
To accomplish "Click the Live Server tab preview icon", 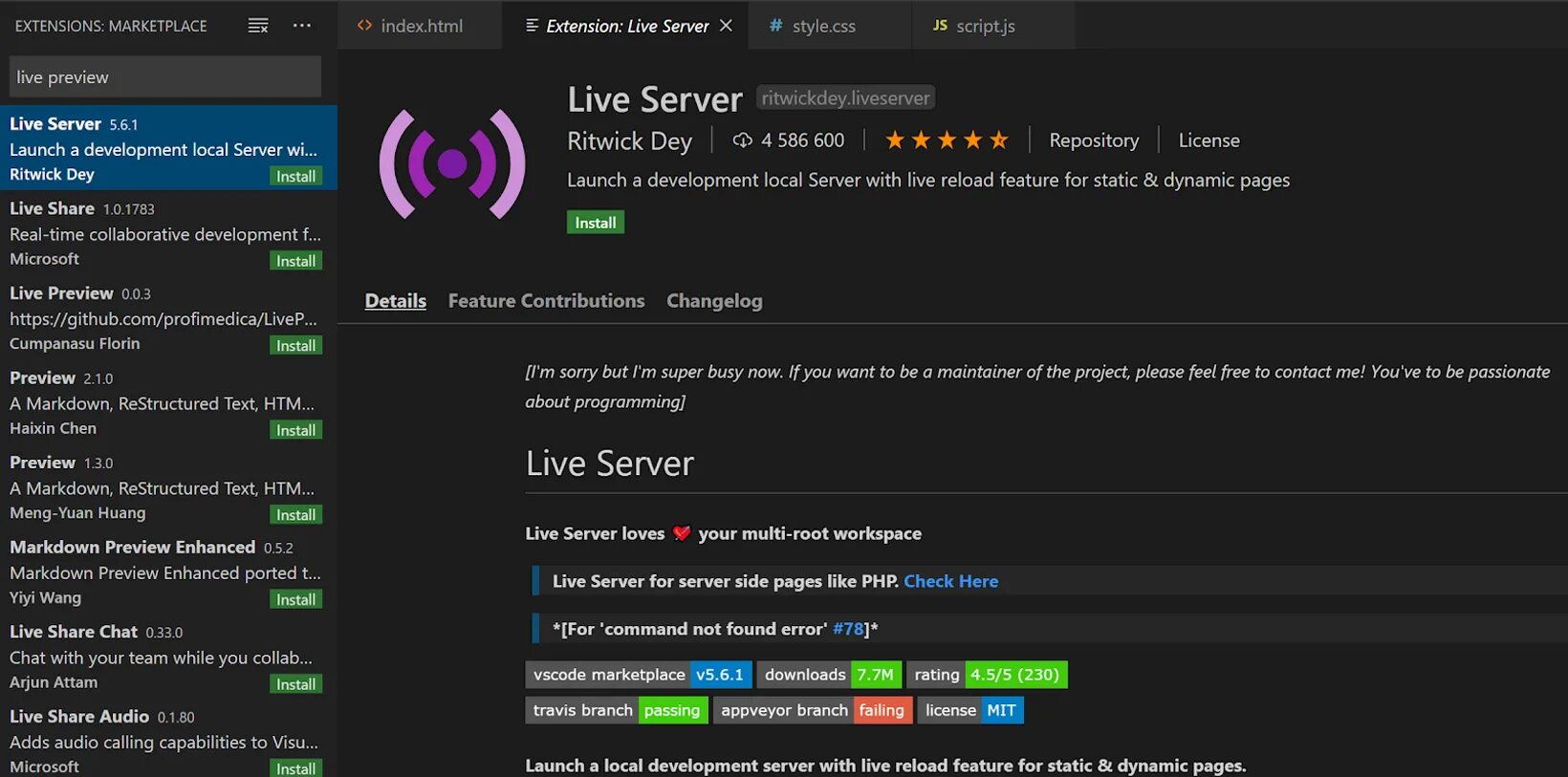I will tap(532, 26).
